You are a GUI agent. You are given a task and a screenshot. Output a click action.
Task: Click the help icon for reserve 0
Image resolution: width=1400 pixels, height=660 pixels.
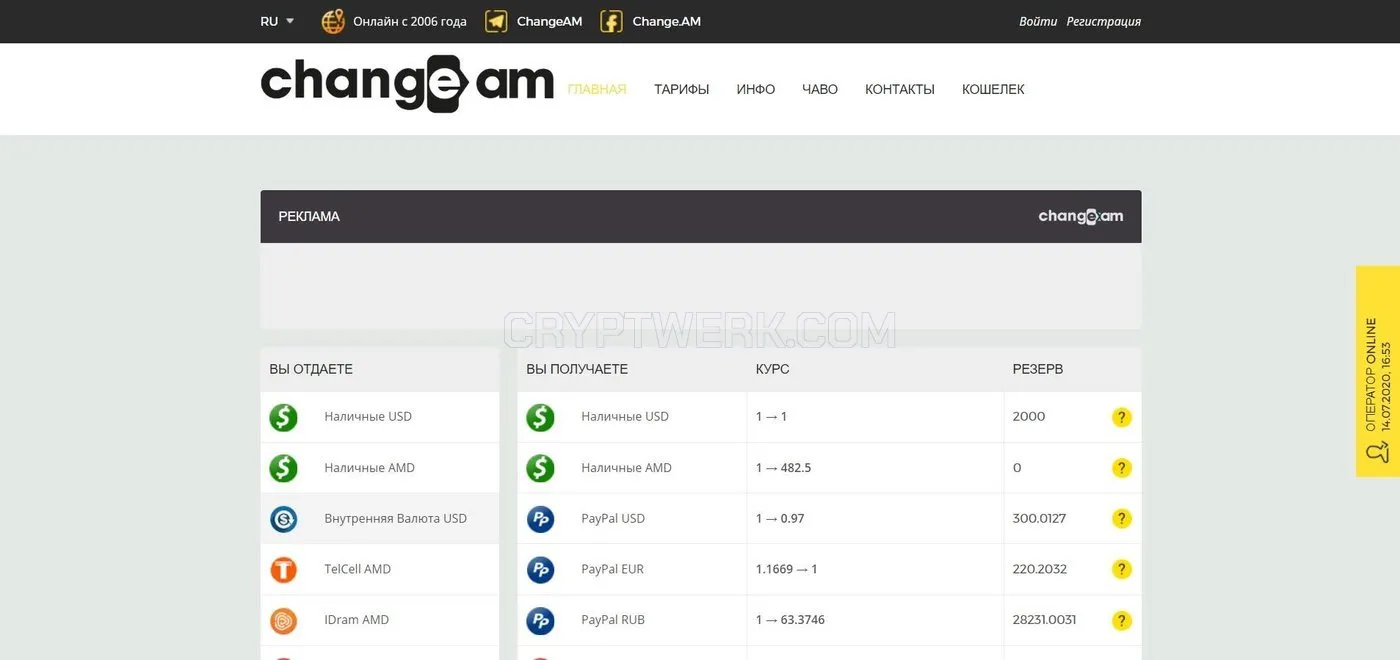coord(1122,468)
